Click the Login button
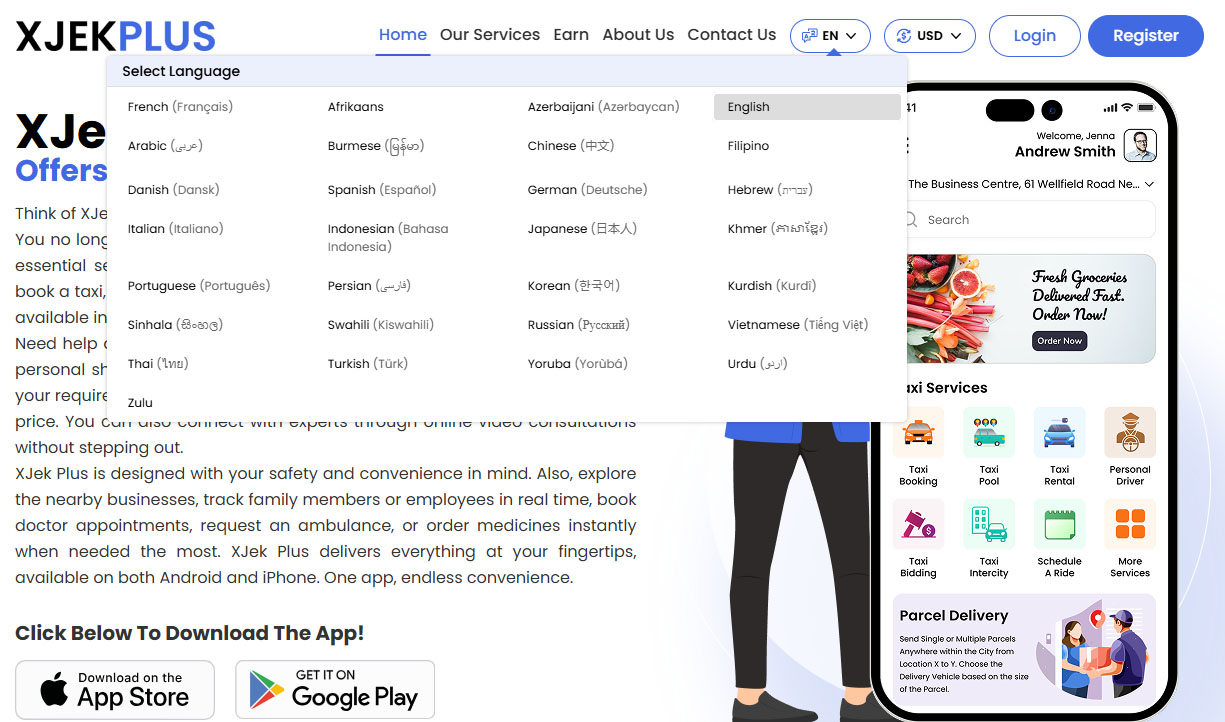This screenshot has height=722, width=1225. (1034, 36)
